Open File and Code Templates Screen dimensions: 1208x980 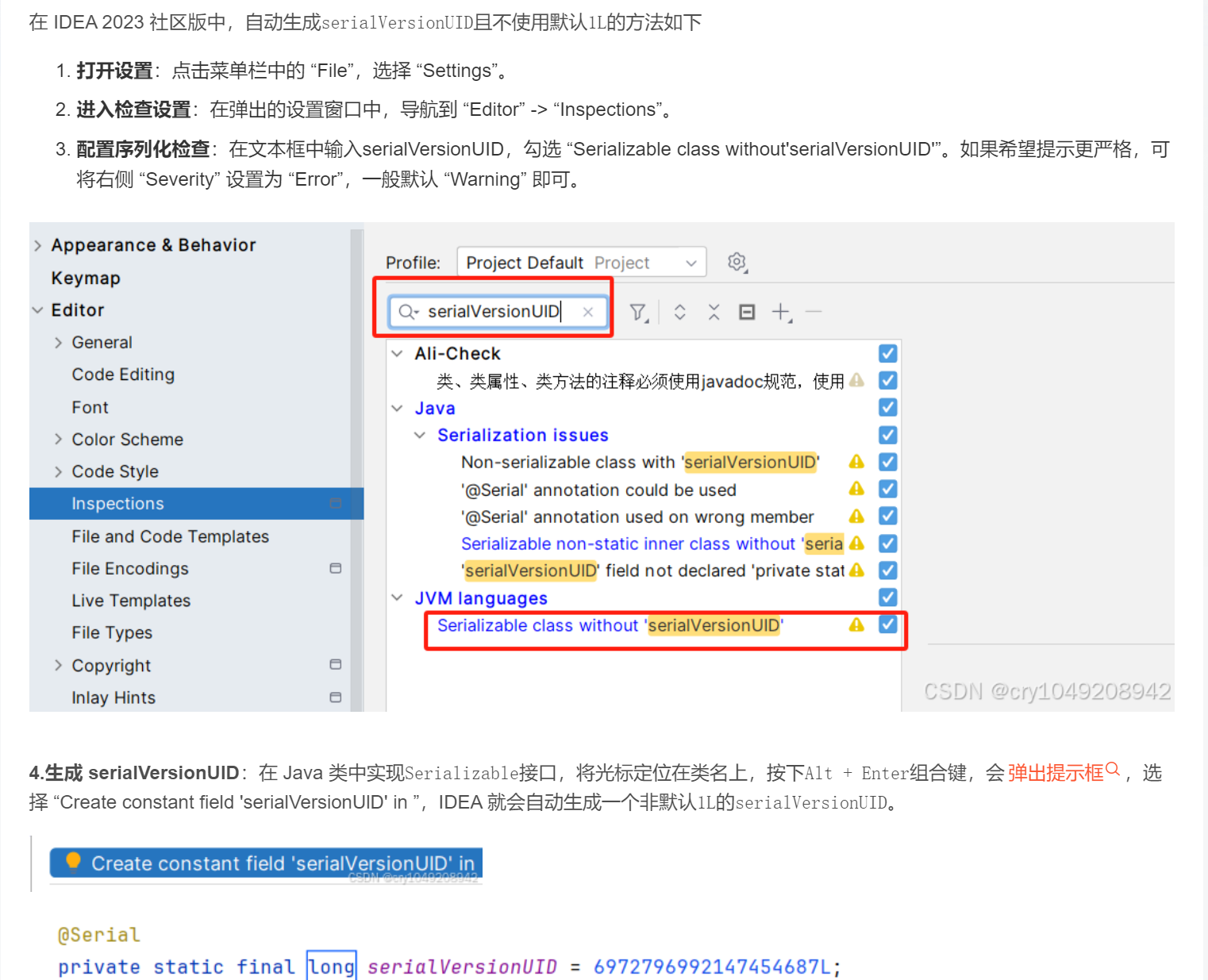[170, 536]
